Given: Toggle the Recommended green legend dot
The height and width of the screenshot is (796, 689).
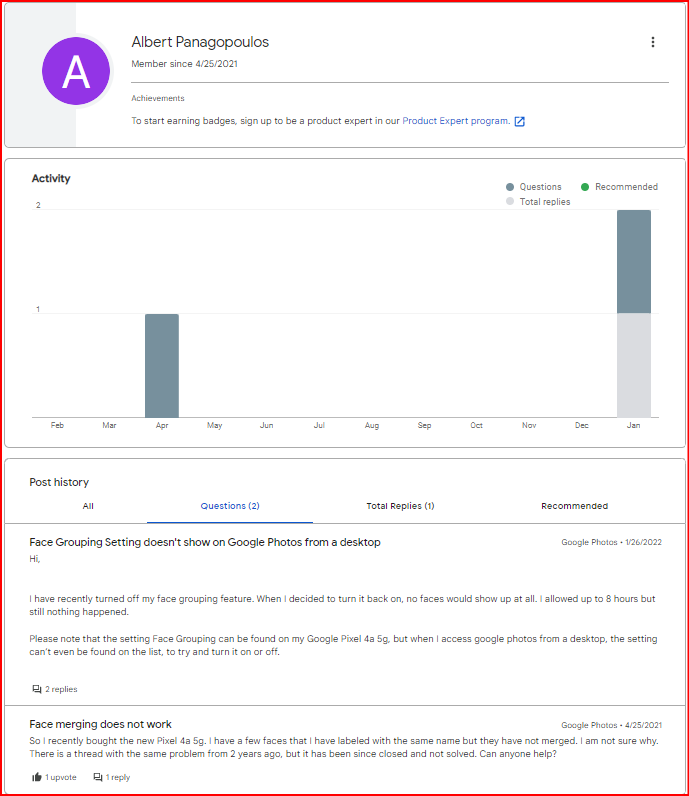Looking at the screenshot, I should point(585,187).
